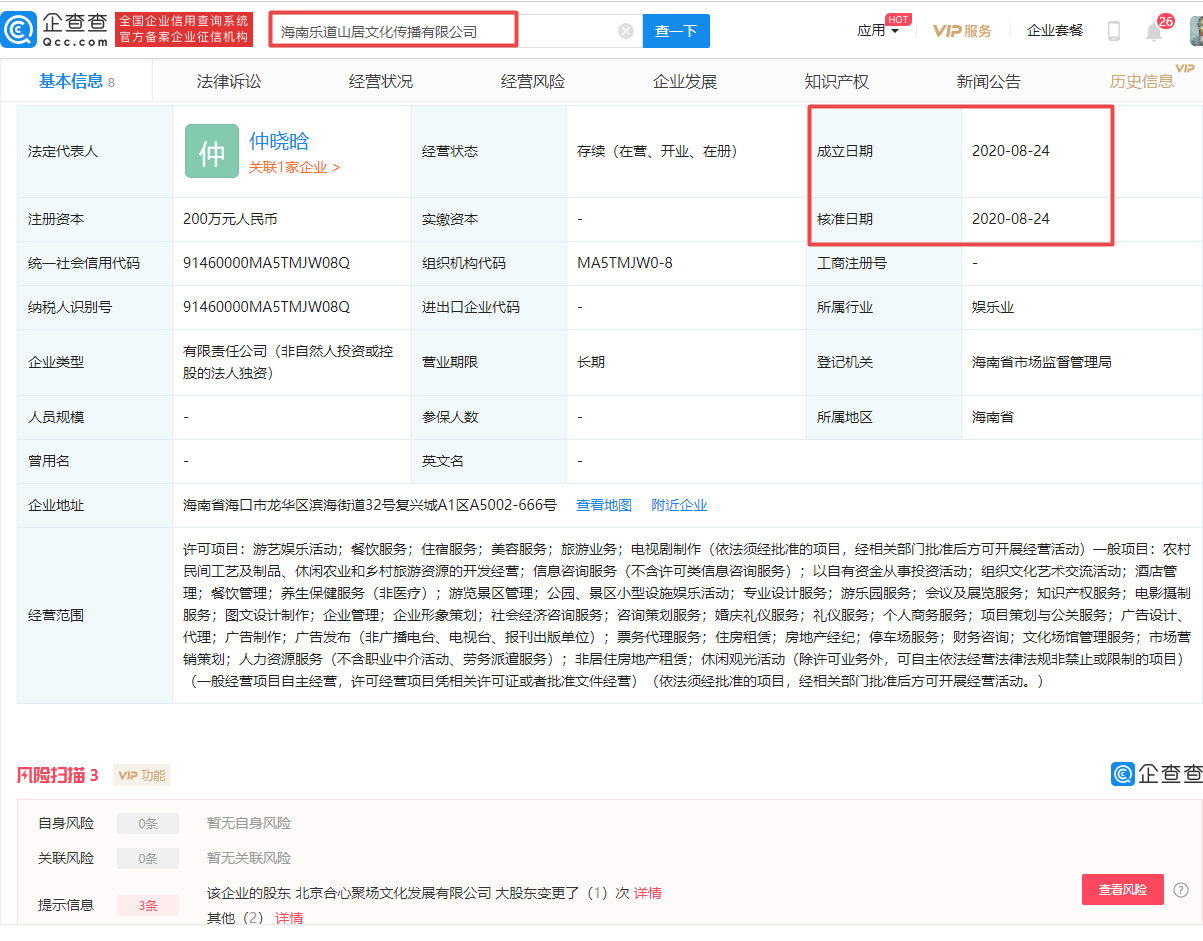Click the 核准日期 value 2020-08-24
Image resolution: width=1203 pixels, height=941 pixels.
pos(1011,219)
